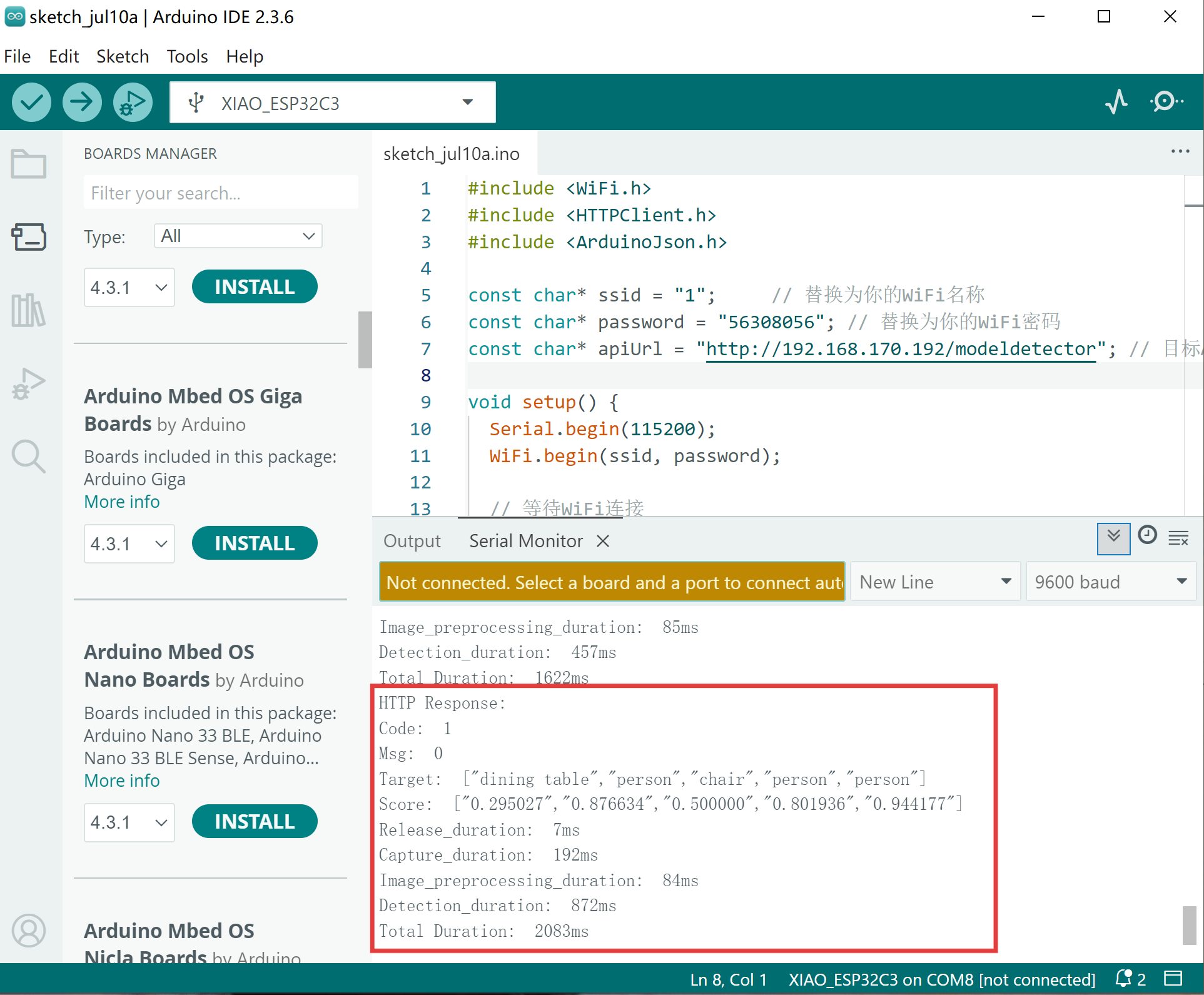The image size is (1204, 995).
Task: Click the Verify sketch checkmark button
Action: [31, 102]
